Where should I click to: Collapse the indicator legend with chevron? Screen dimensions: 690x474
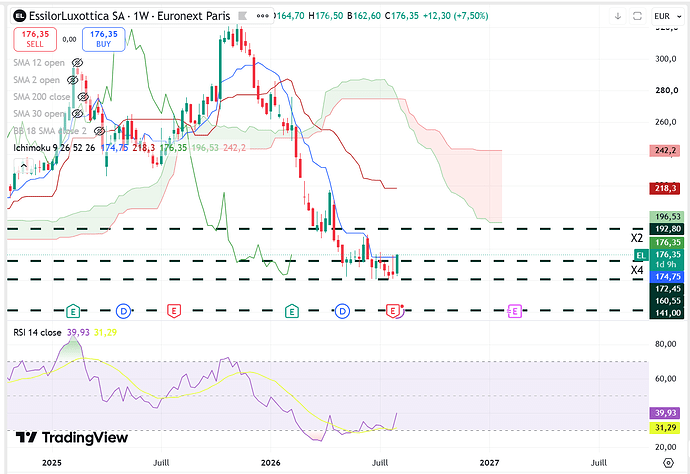click(x=24, y=166)
